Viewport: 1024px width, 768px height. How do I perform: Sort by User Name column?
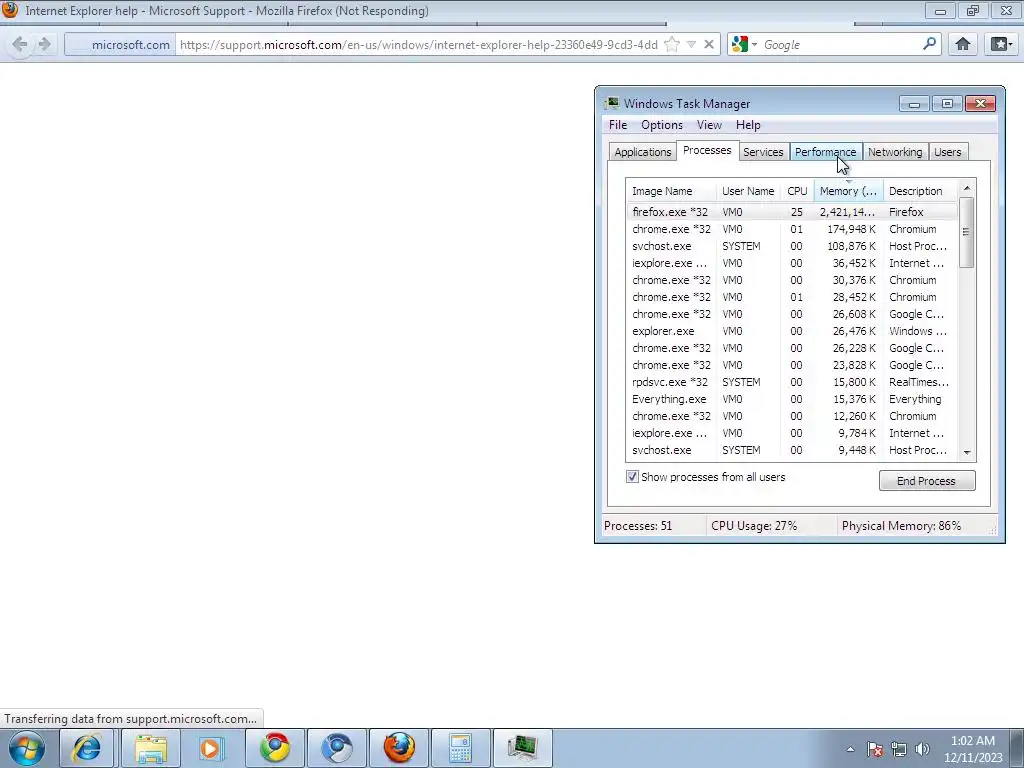[x=748, y=191]
